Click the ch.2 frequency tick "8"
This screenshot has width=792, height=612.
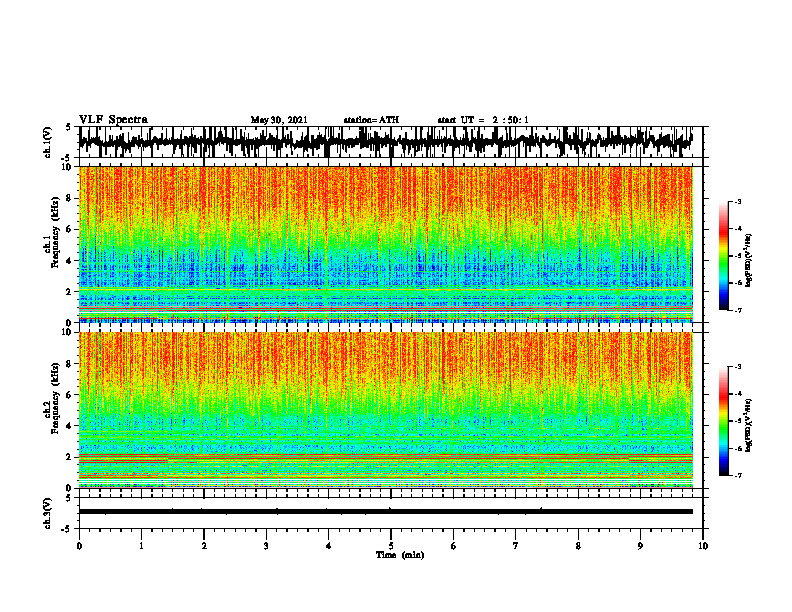tap(70, 364)
